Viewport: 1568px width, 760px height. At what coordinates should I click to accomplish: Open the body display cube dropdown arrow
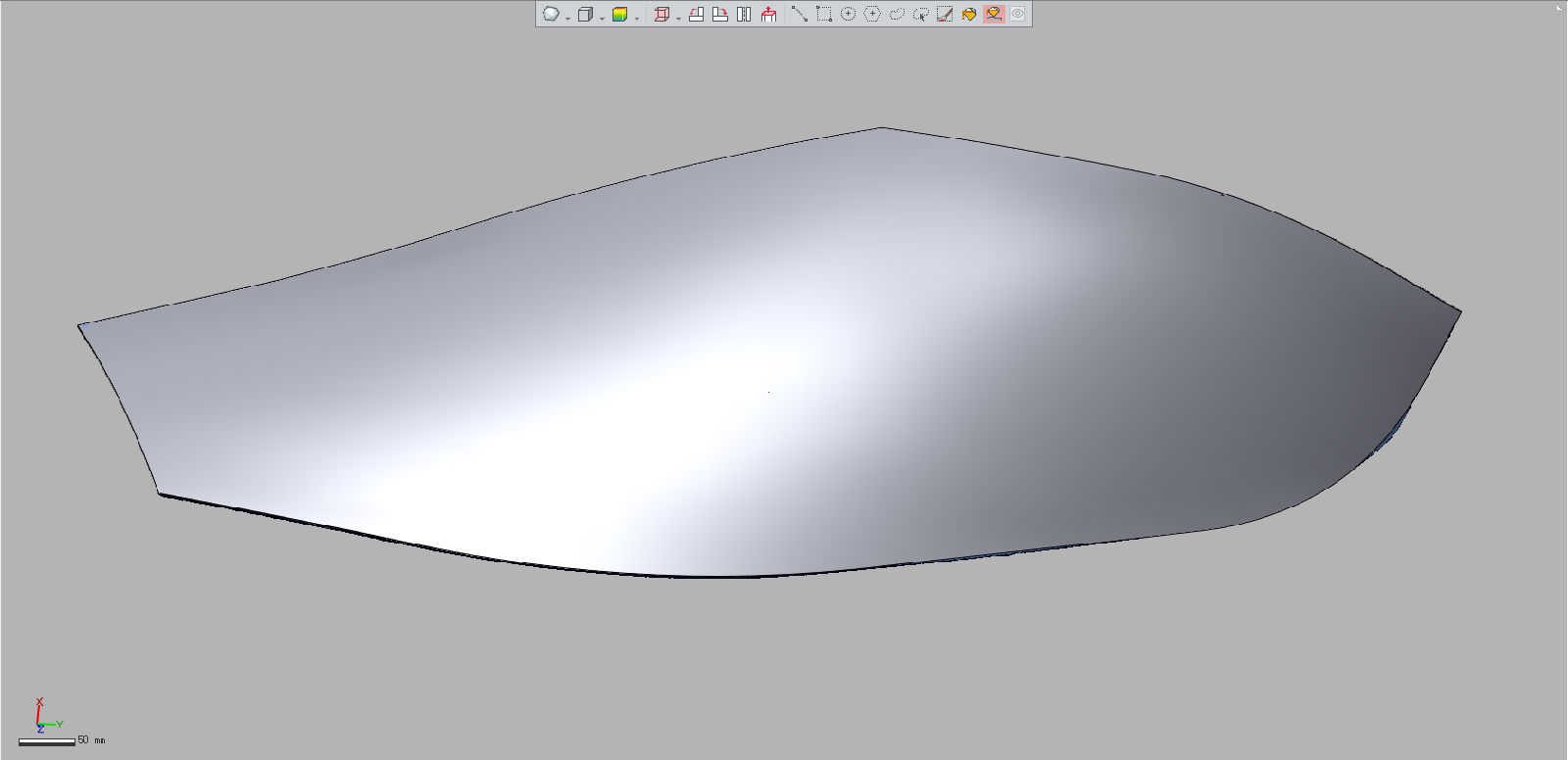(602, 18)
